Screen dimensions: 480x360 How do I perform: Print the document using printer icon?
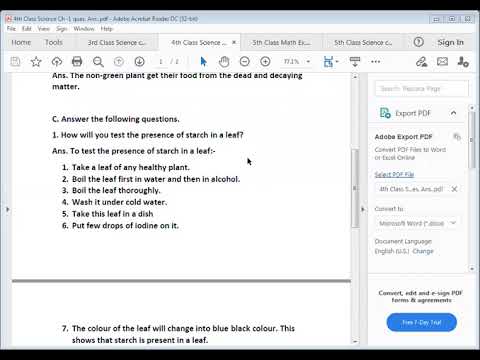click(77, 62)
